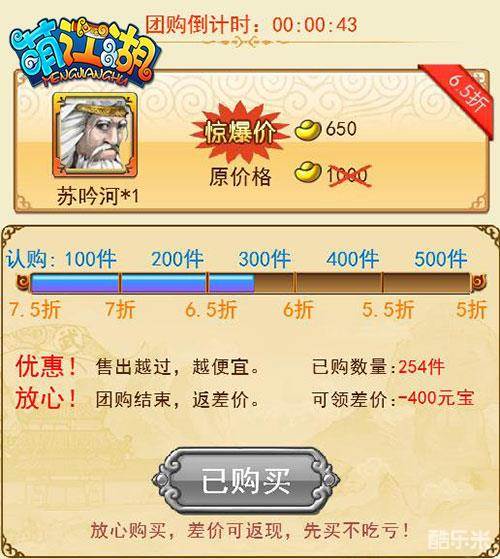Click the left ornament cap of progress bar

24,283
